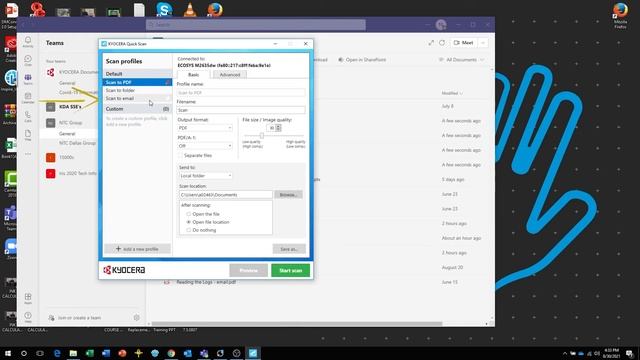This screenshot has height=360, width=640.
Task: Open File Explorer from the taskbar
Action: coord(73,353)
